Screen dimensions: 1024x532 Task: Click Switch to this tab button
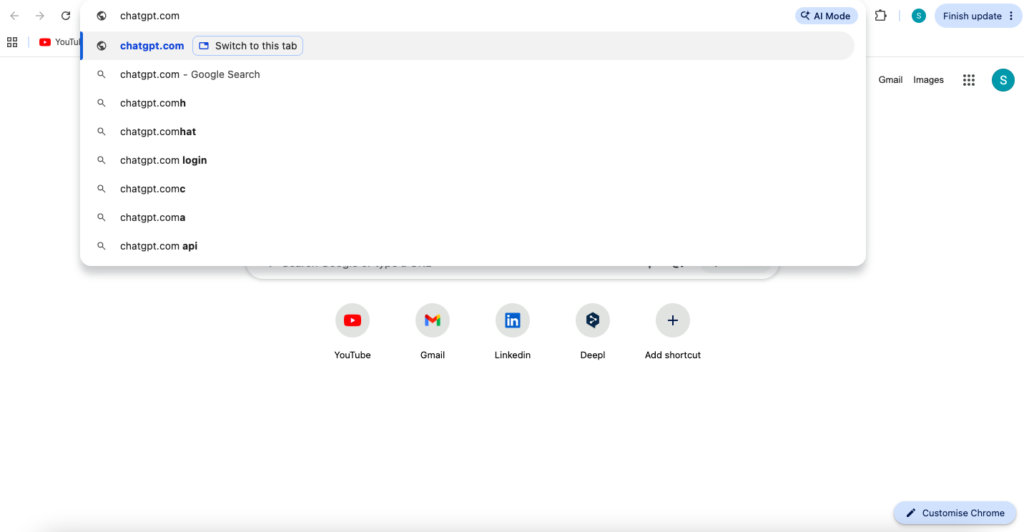(x=248, y=46)
